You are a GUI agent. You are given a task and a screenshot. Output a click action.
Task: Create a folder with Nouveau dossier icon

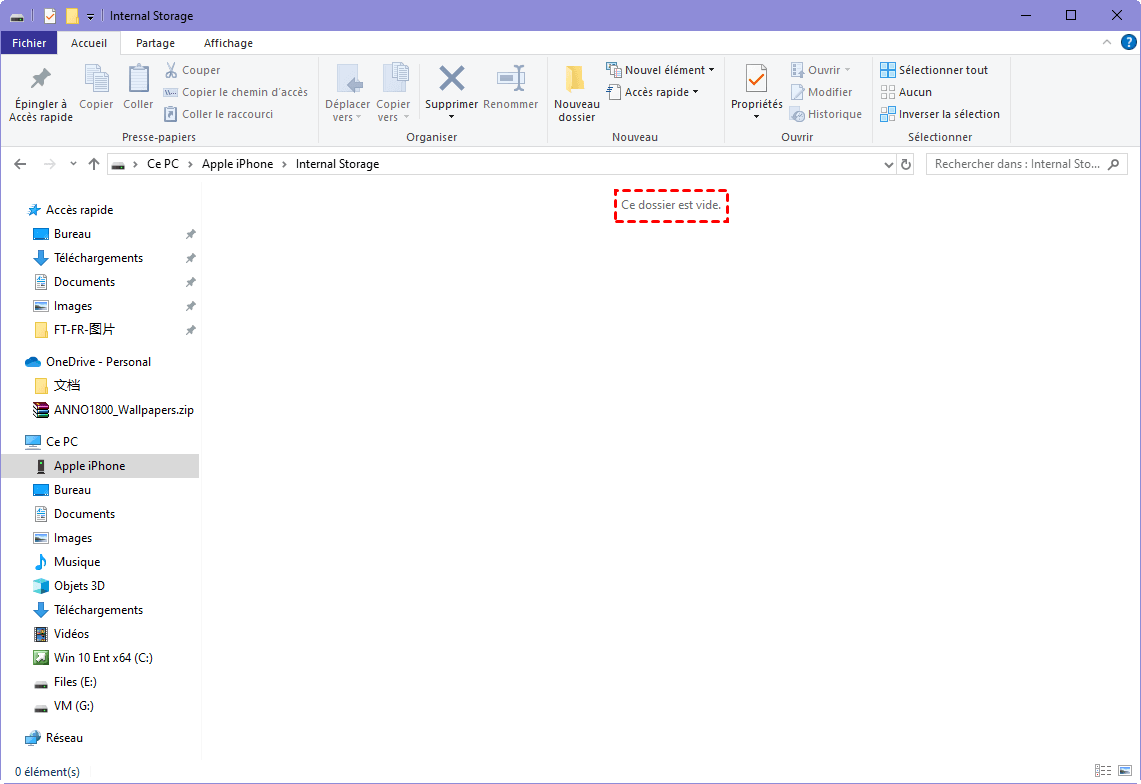[576, 80]
